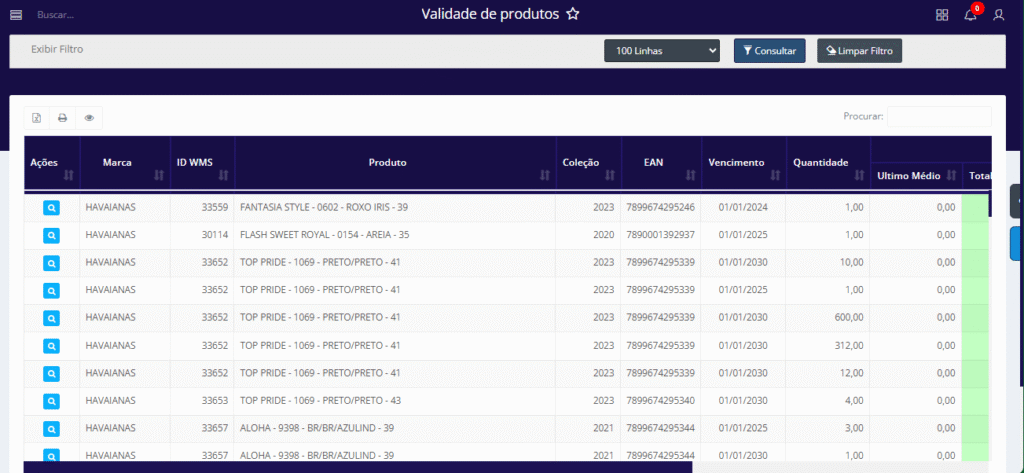Open the hamburger menu
The height and width of the screenshot is (473, 1024).
click(16, 15)
